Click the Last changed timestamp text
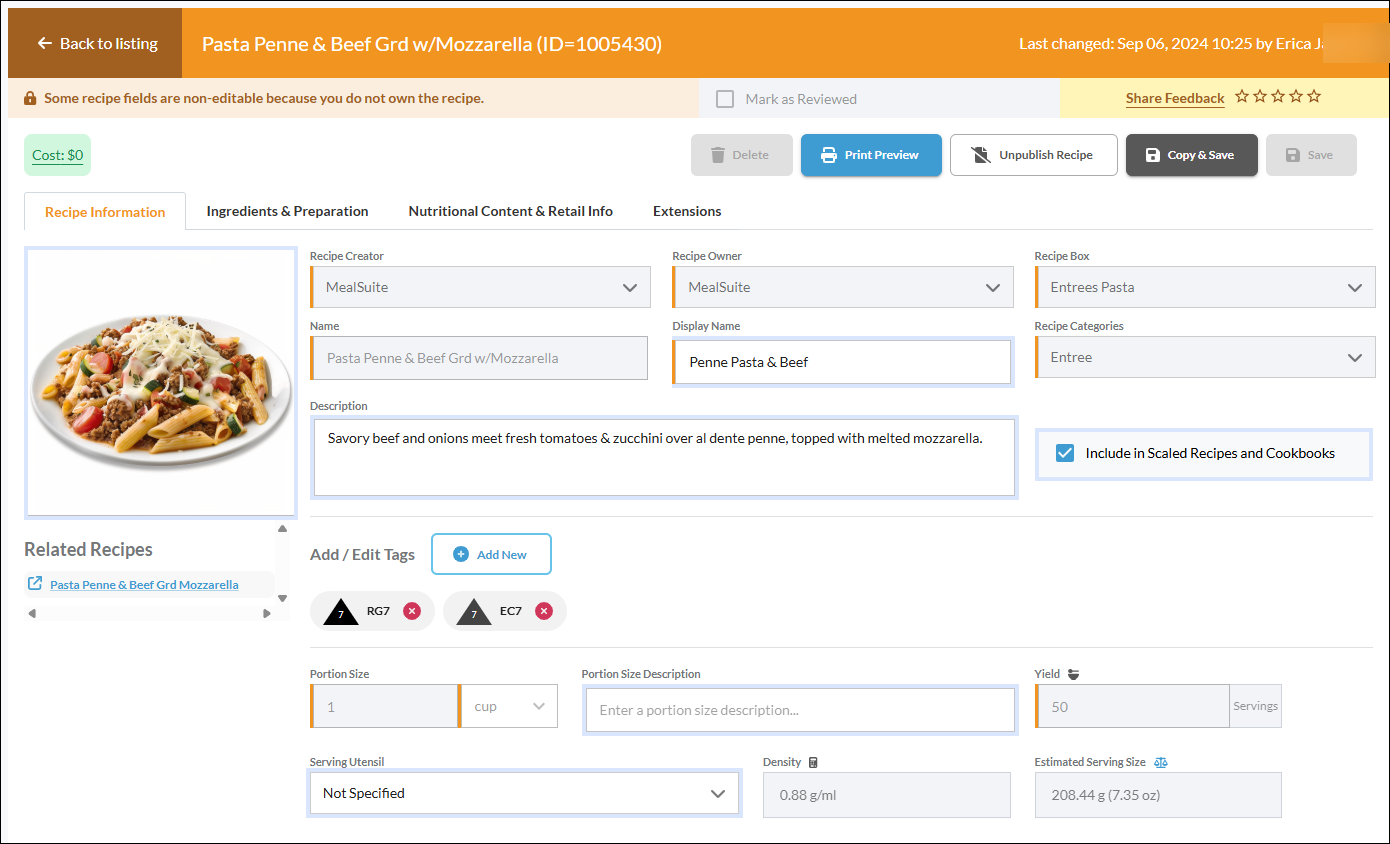Screen dimensions: 1390x844 pos(1170,44)
